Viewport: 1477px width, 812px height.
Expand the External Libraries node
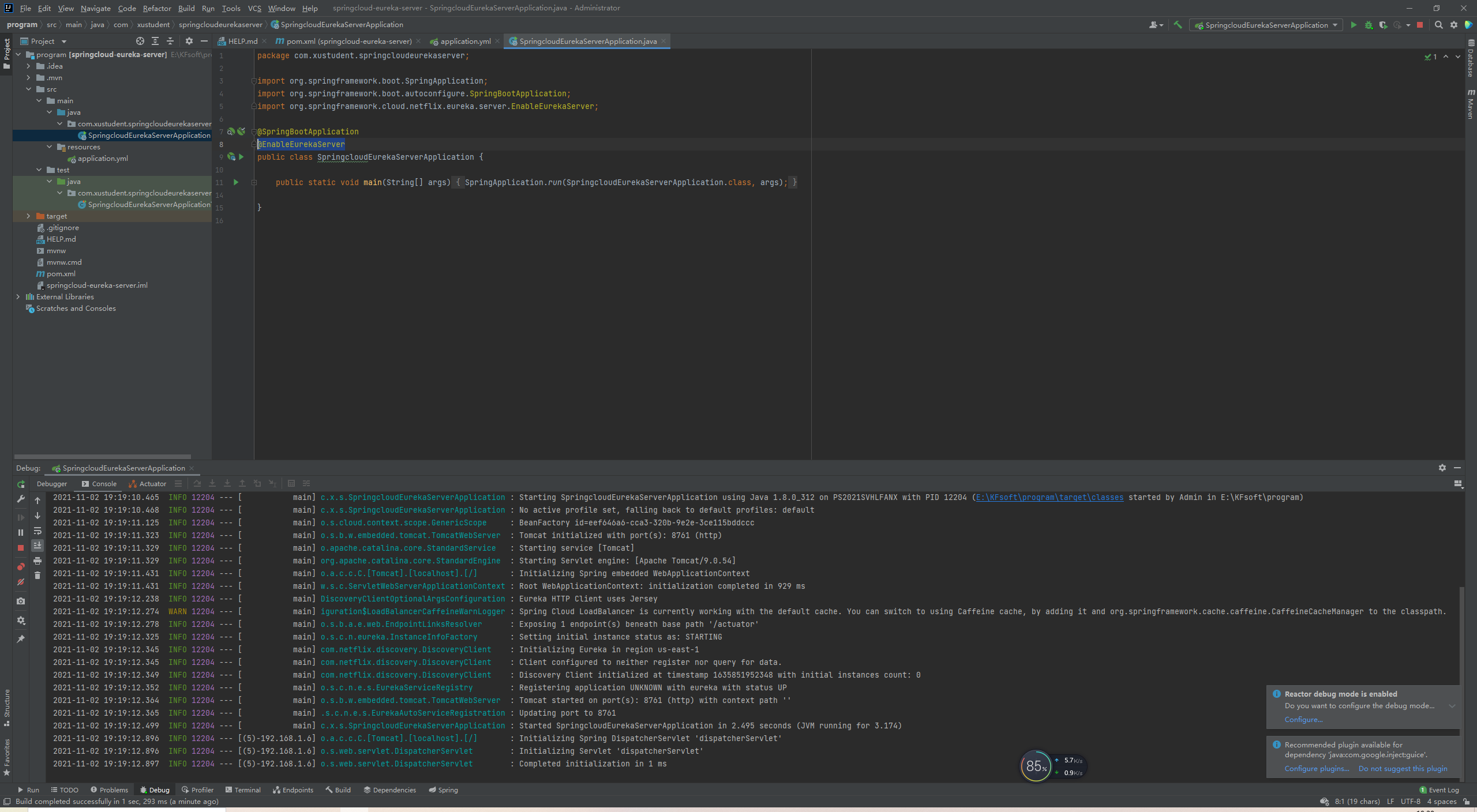18,296
